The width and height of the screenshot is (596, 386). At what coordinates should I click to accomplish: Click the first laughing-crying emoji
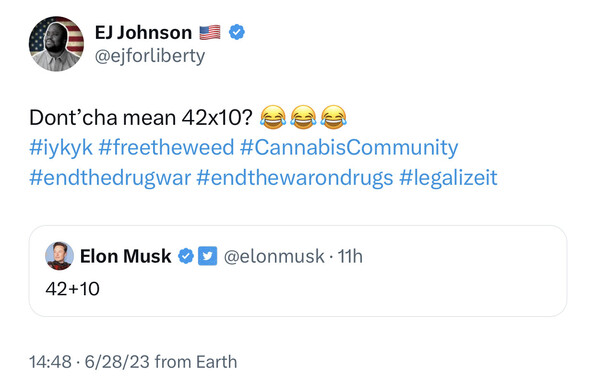point(273,117)
